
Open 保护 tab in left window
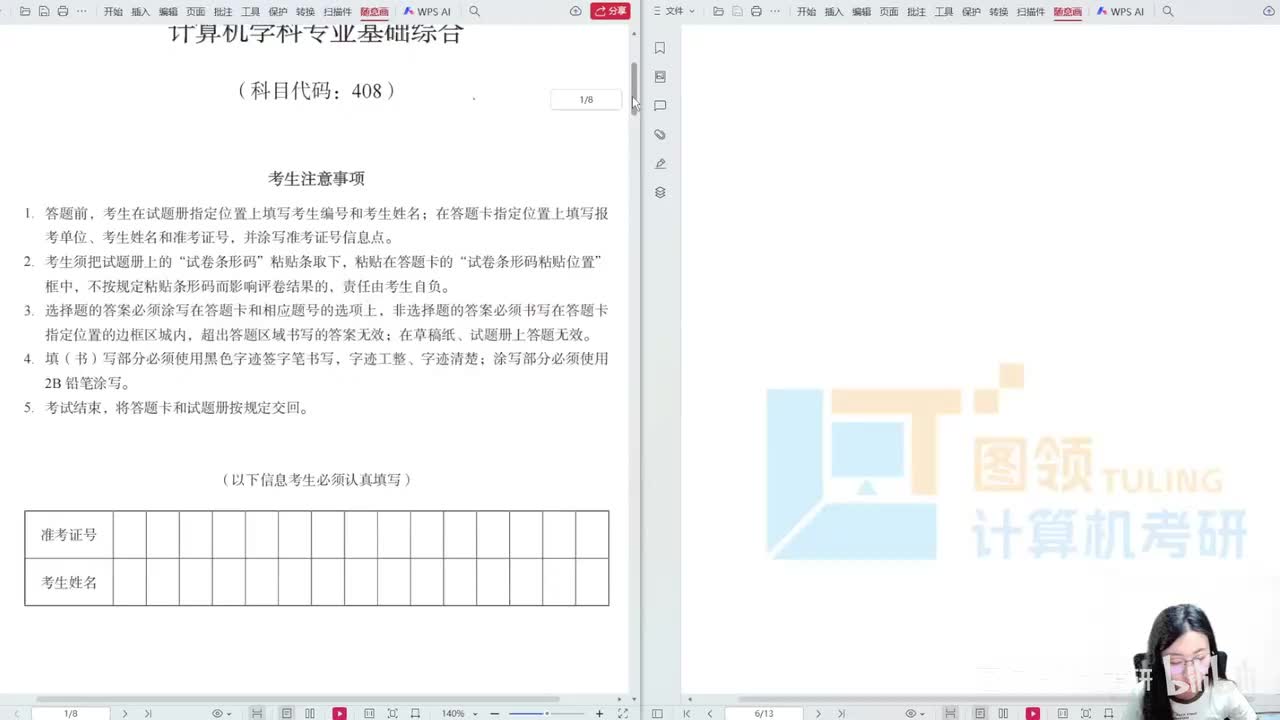(x=278, y=12)
